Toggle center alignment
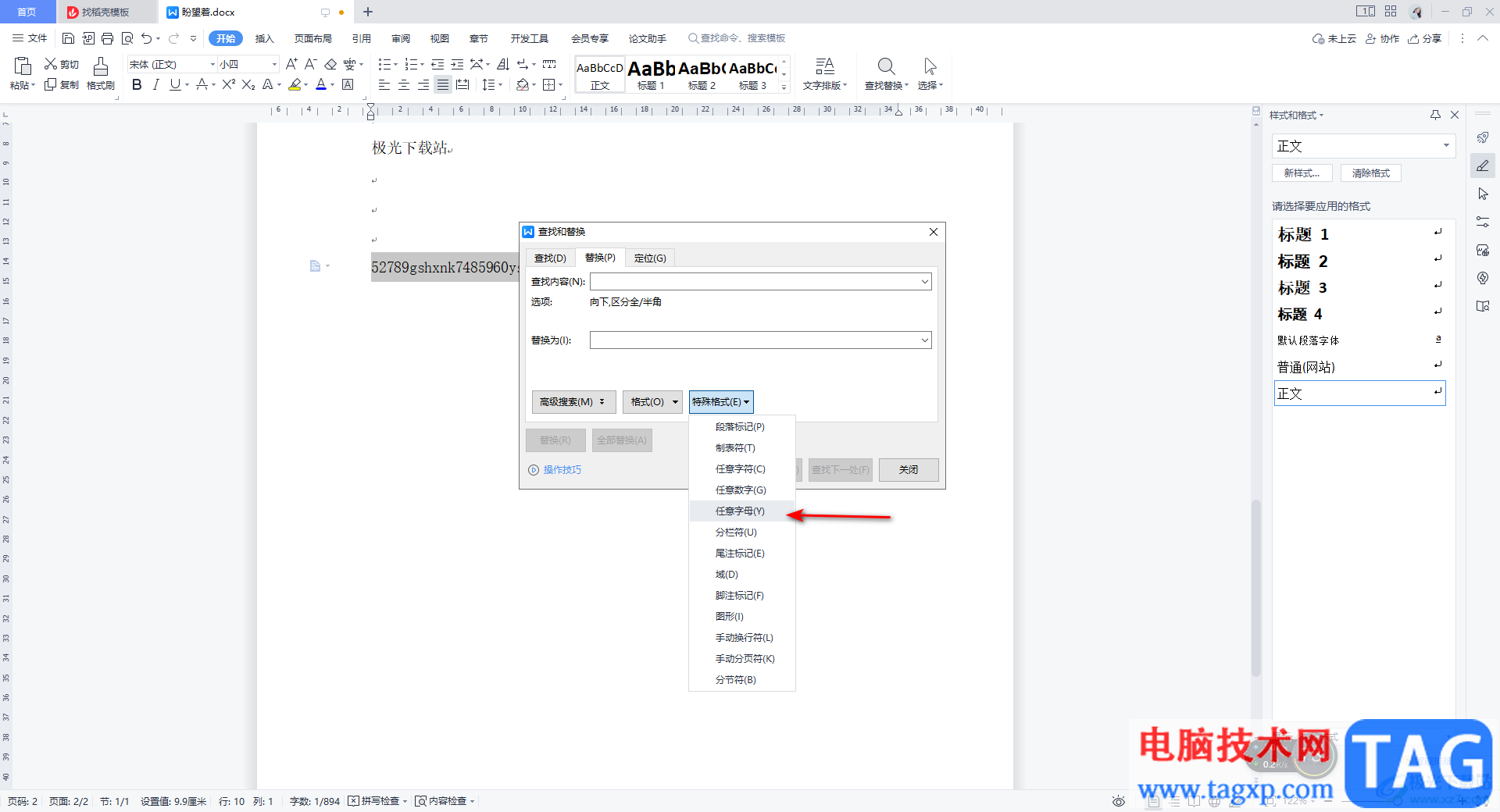1500x812 pixels. click(x=404, y=84)
